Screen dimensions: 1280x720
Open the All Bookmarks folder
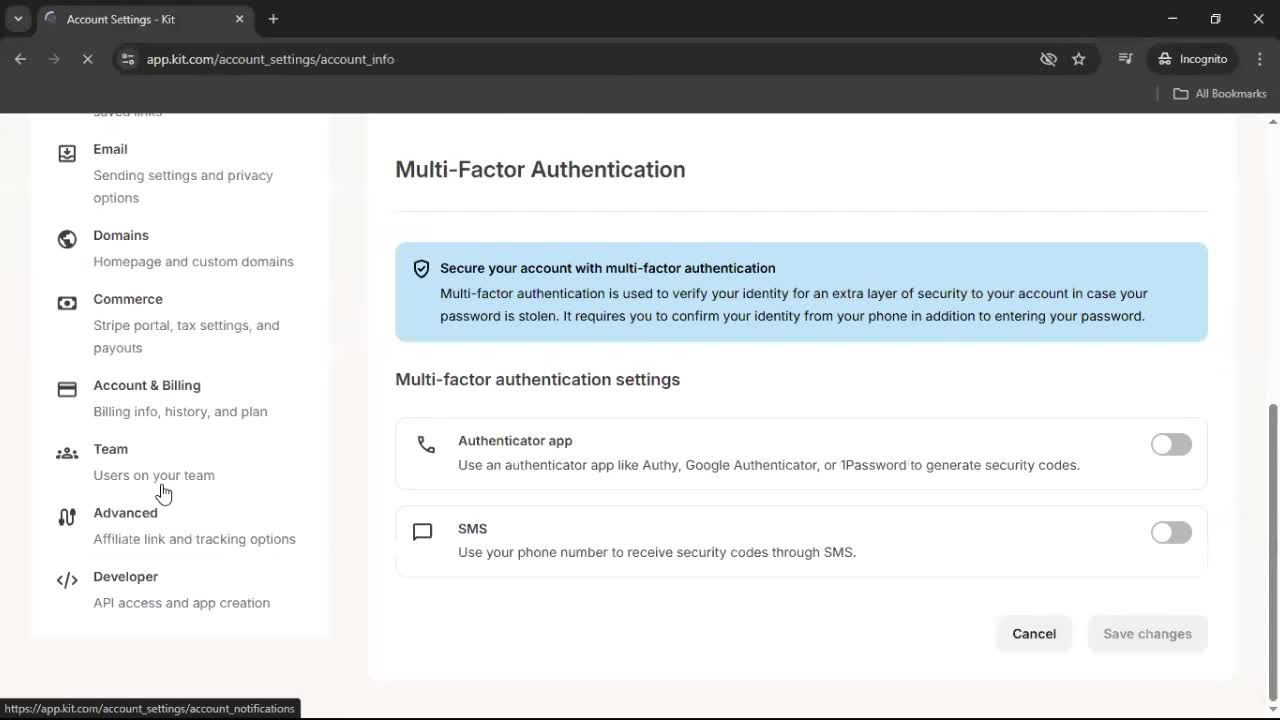pyautogui.click(x=1219, y=93)
